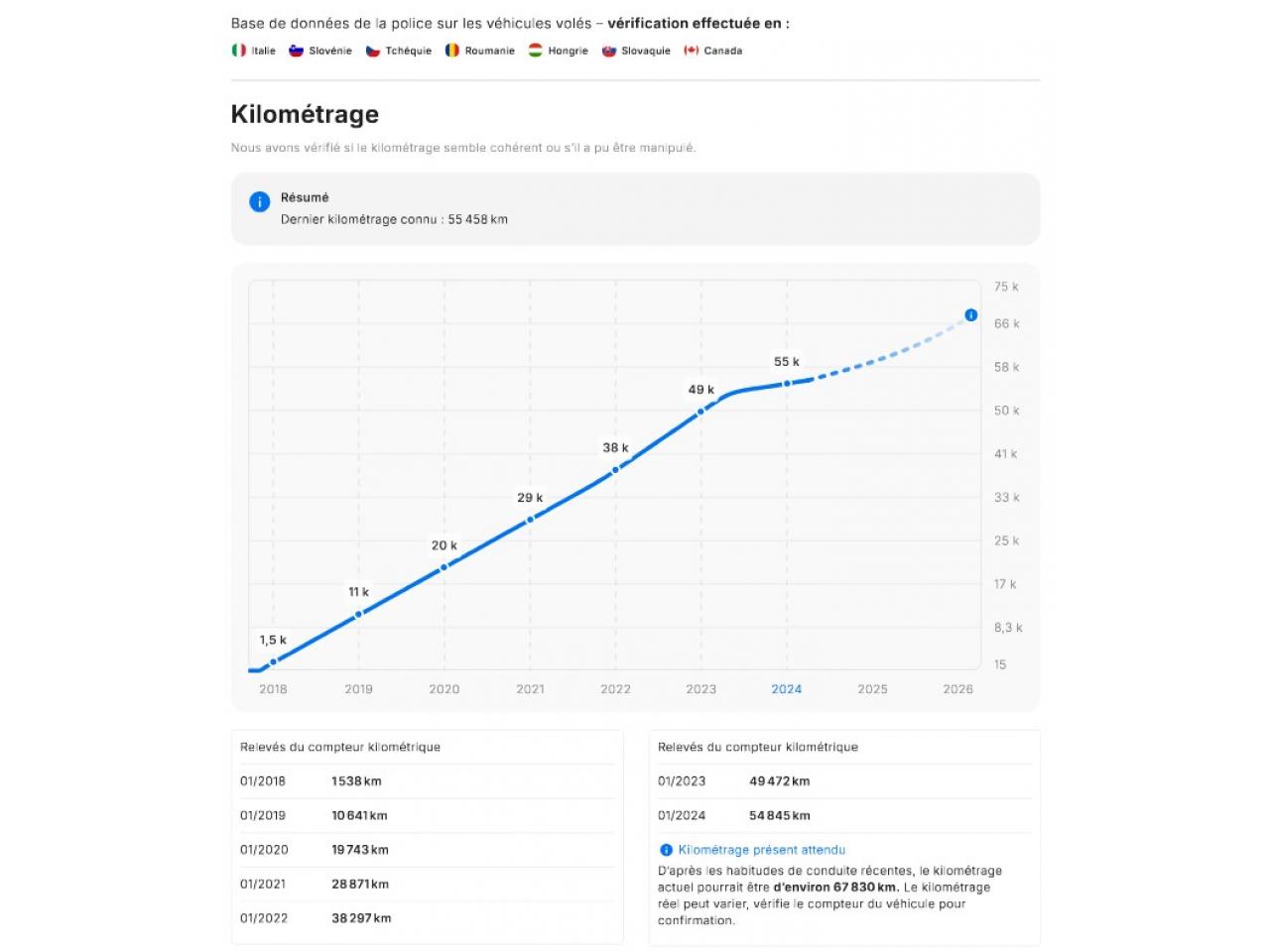The height and width of the screenshot is (952, 1270).
Task: Click the Kilométrage présent attendu link
Action: tap(761, 850)
